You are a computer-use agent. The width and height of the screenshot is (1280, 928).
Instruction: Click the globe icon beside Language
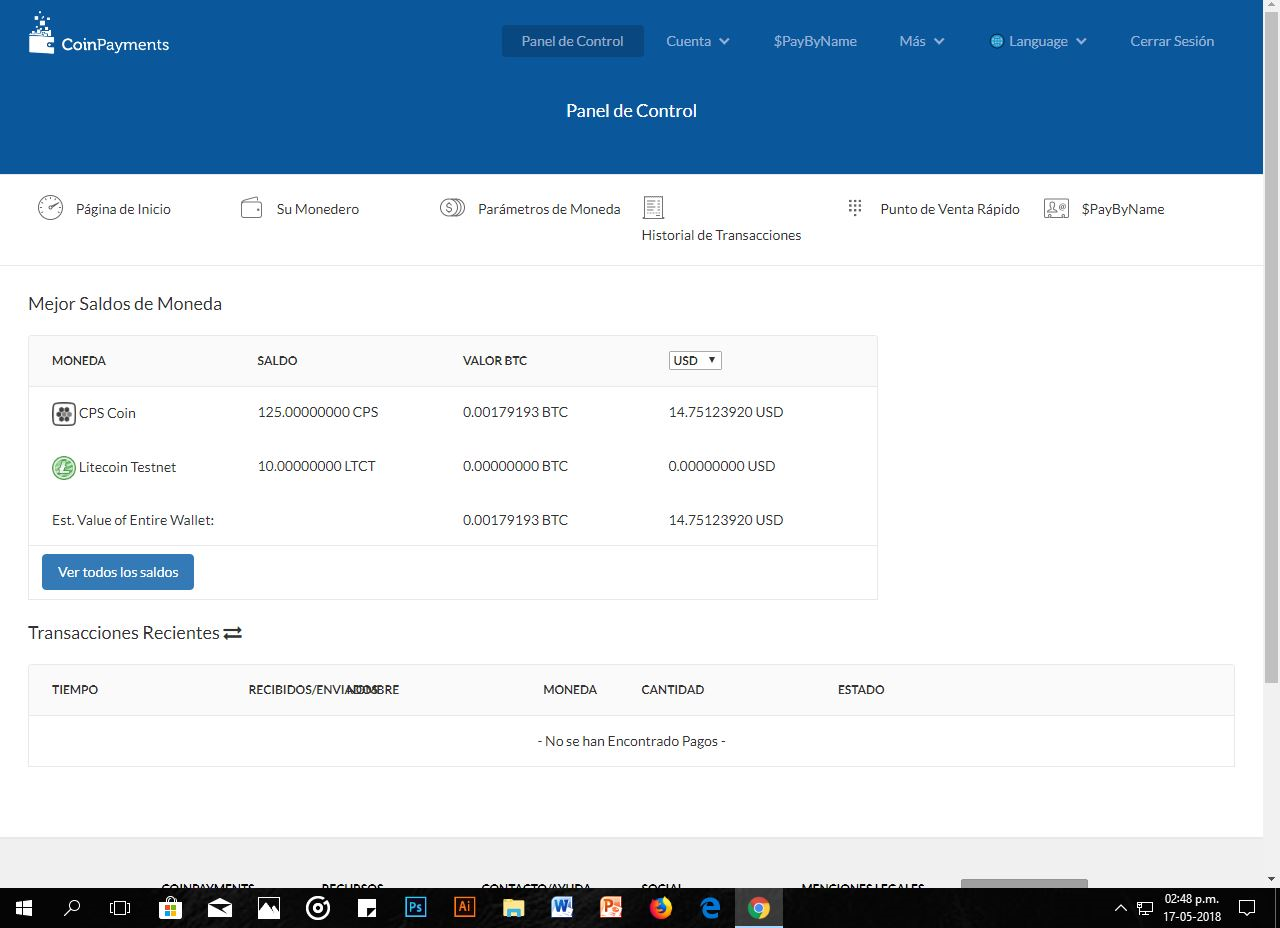click(996, 41)
